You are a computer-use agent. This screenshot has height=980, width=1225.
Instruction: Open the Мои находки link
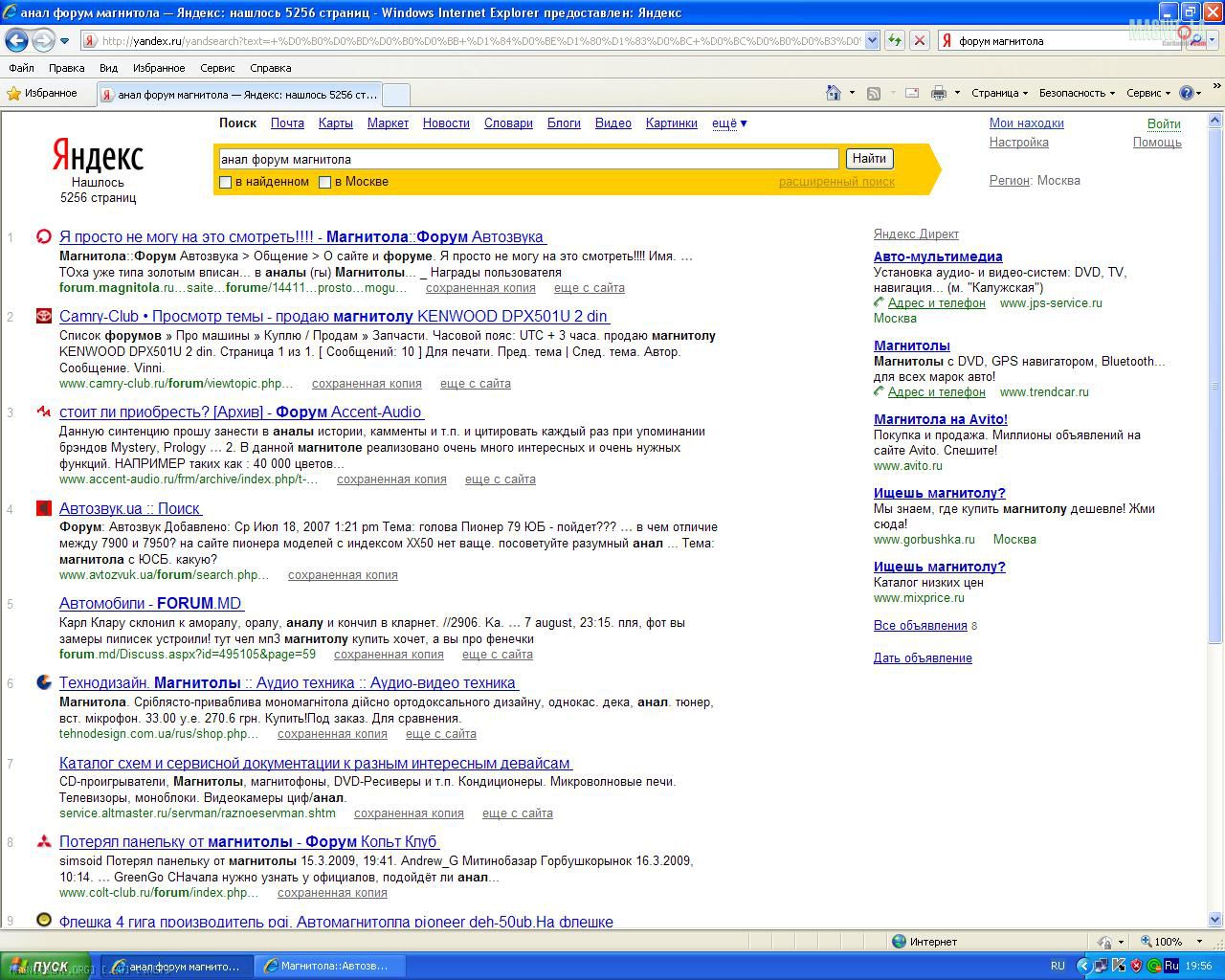pyautogui.click(x=1026, y=122)
